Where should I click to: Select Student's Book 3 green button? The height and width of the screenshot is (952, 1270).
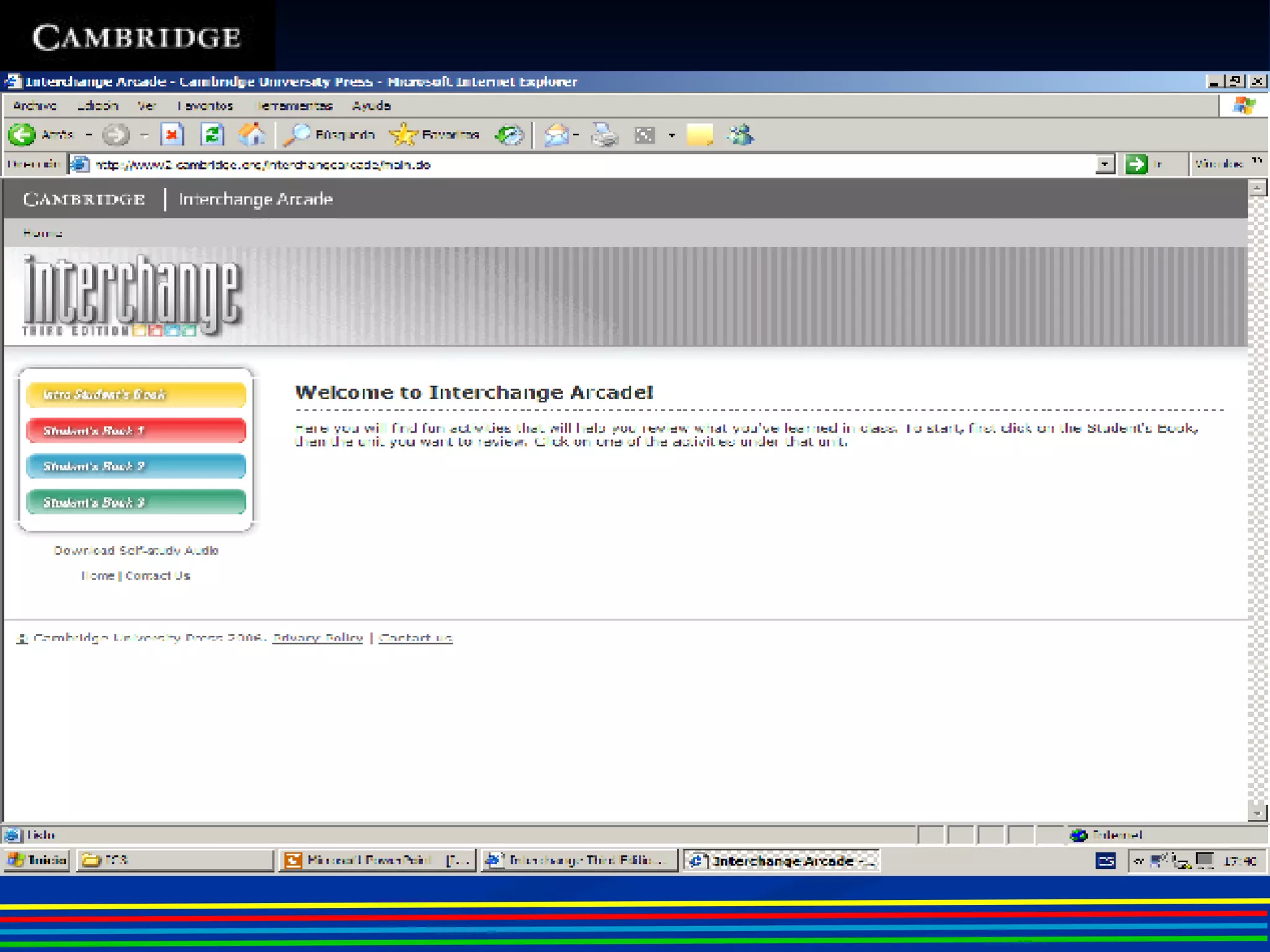click(x=136, y=502)
